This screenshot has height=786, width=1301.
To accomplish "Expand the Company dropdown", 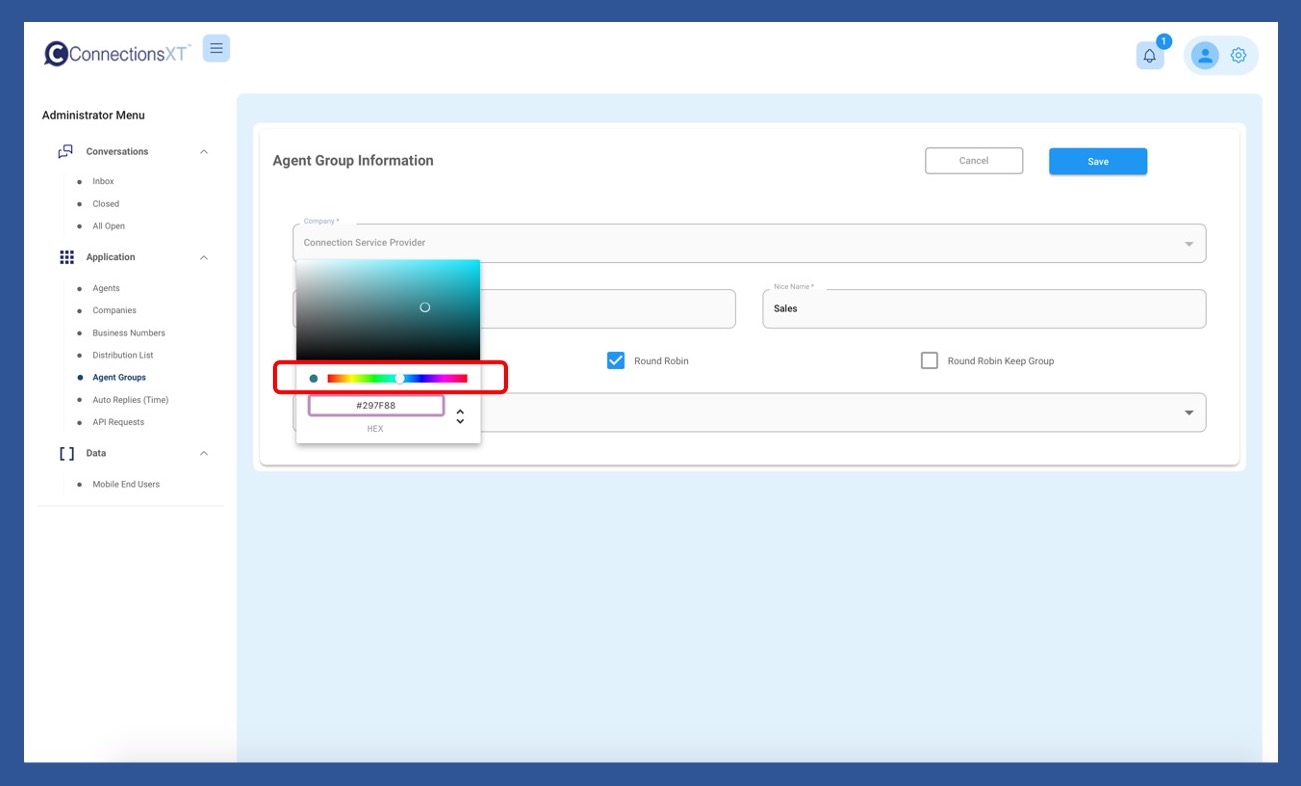I will [x=1188, y=244].
